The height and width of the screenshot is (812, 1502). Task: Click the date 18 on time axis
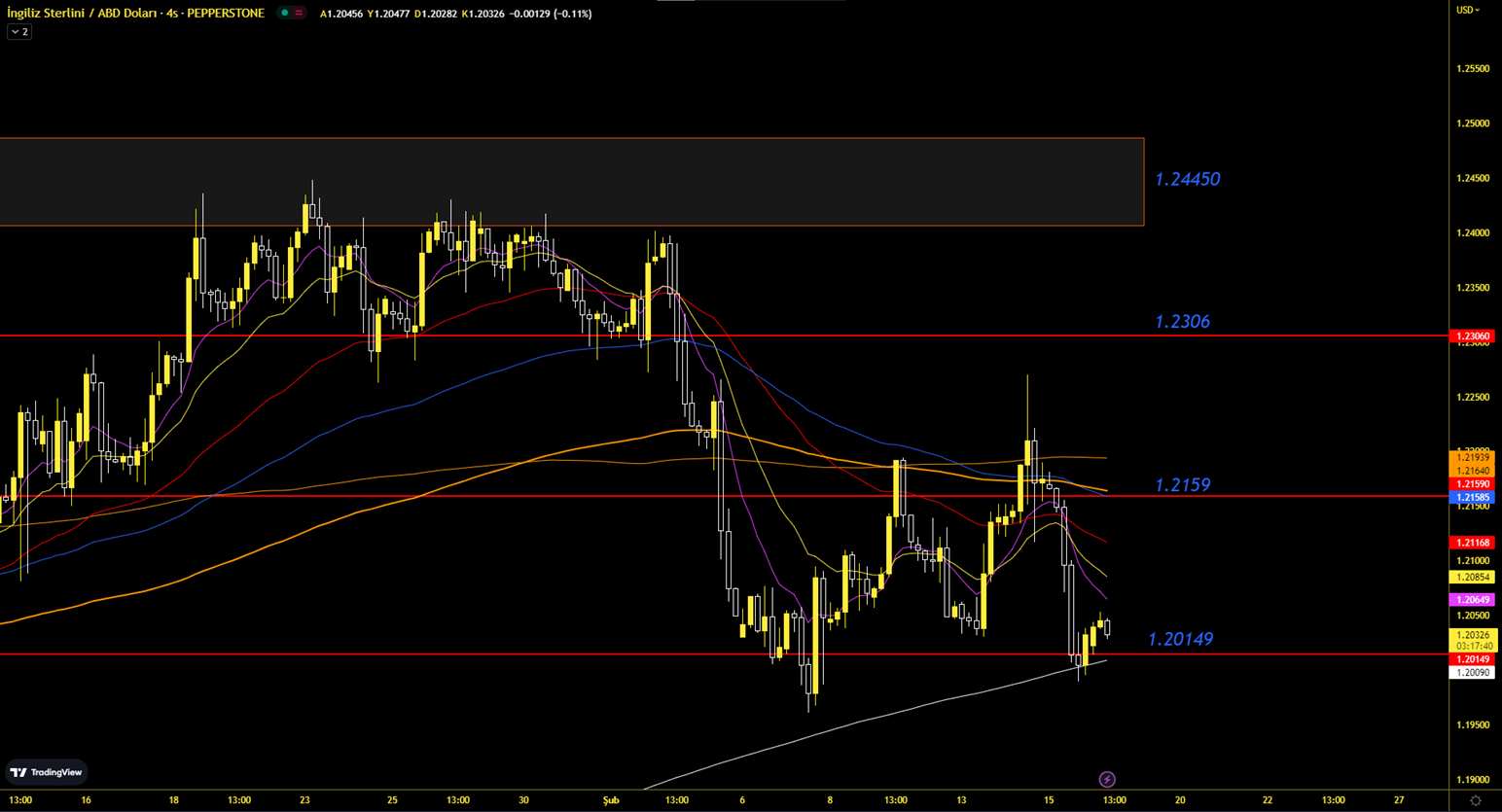[174, 800]
